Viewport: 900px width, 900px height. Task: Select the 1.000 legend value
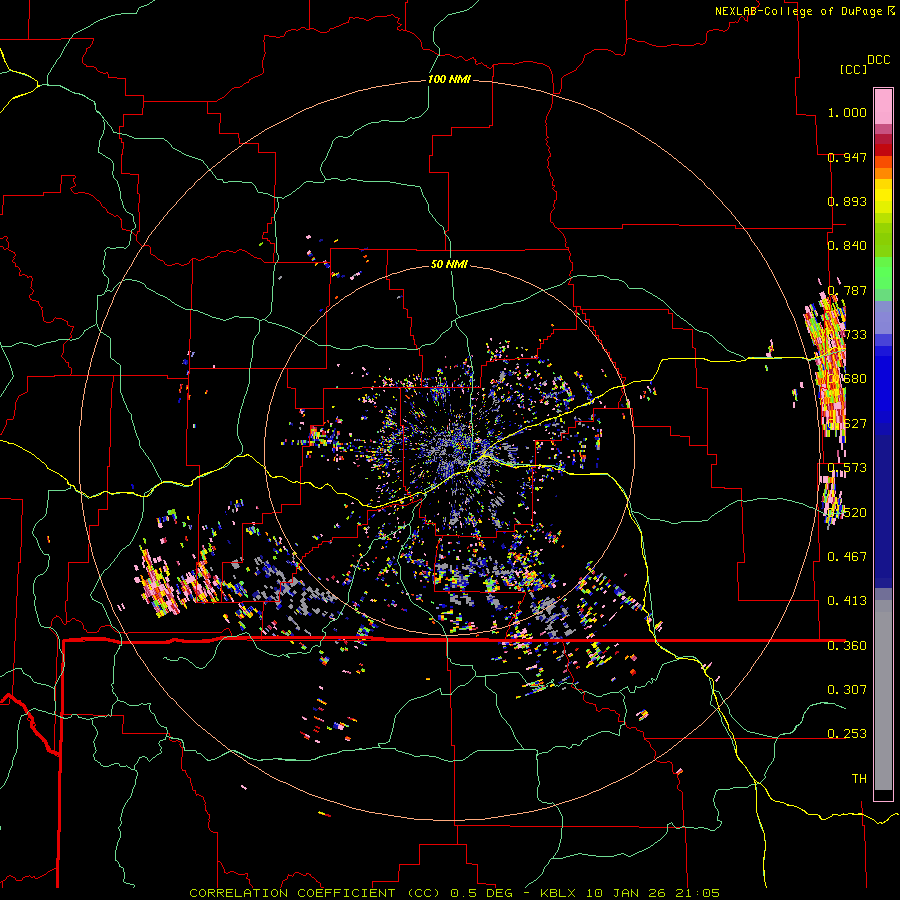pyautogui.click(x=847, y=112)
